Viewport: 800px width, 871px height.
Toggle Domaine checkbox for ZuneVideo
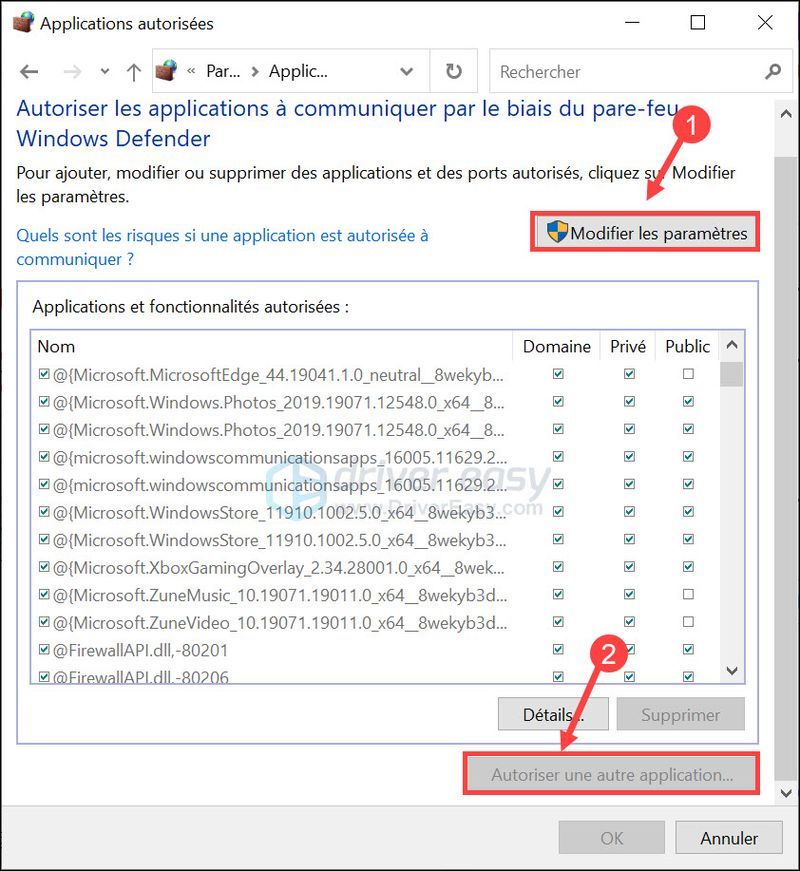[x=558, y=622]
